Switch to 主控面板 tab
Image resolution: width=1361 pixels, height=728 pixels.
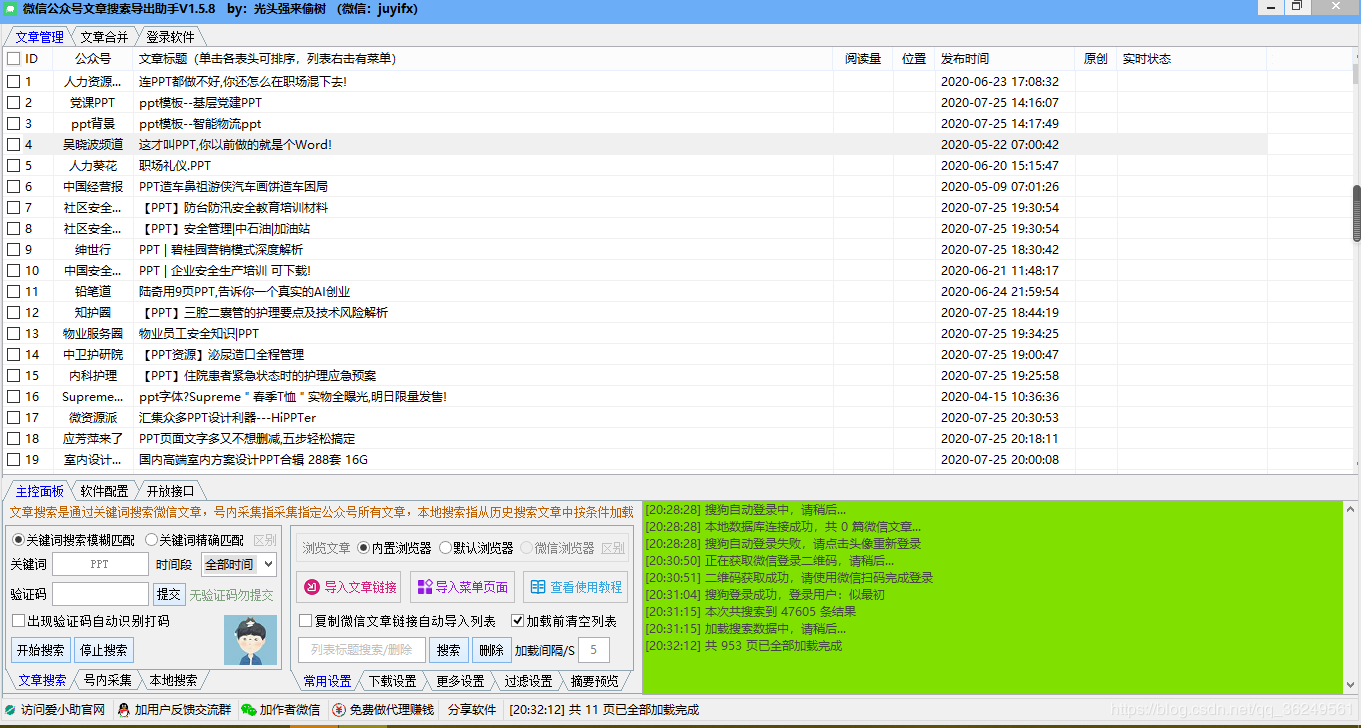(x=40, y=491)
